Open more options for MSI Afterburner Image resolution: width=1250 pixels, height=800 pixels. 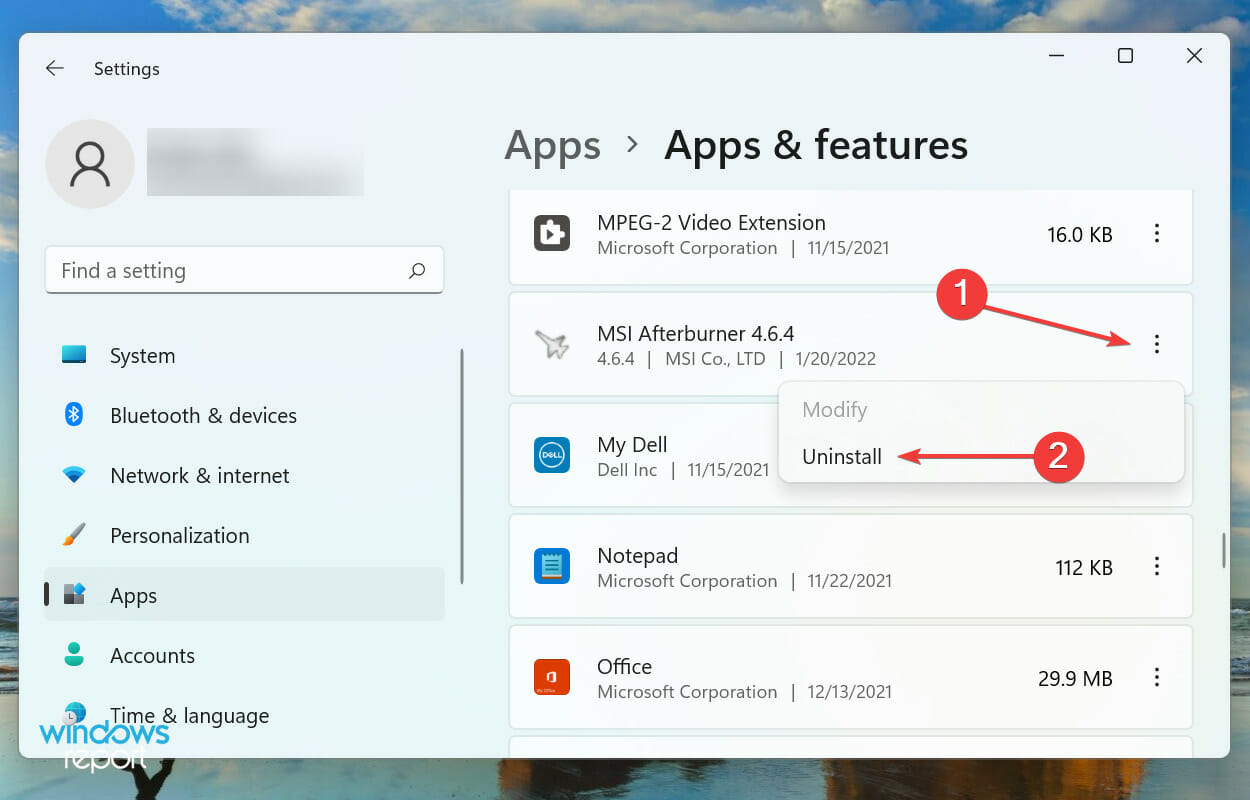pos(1157,344)
